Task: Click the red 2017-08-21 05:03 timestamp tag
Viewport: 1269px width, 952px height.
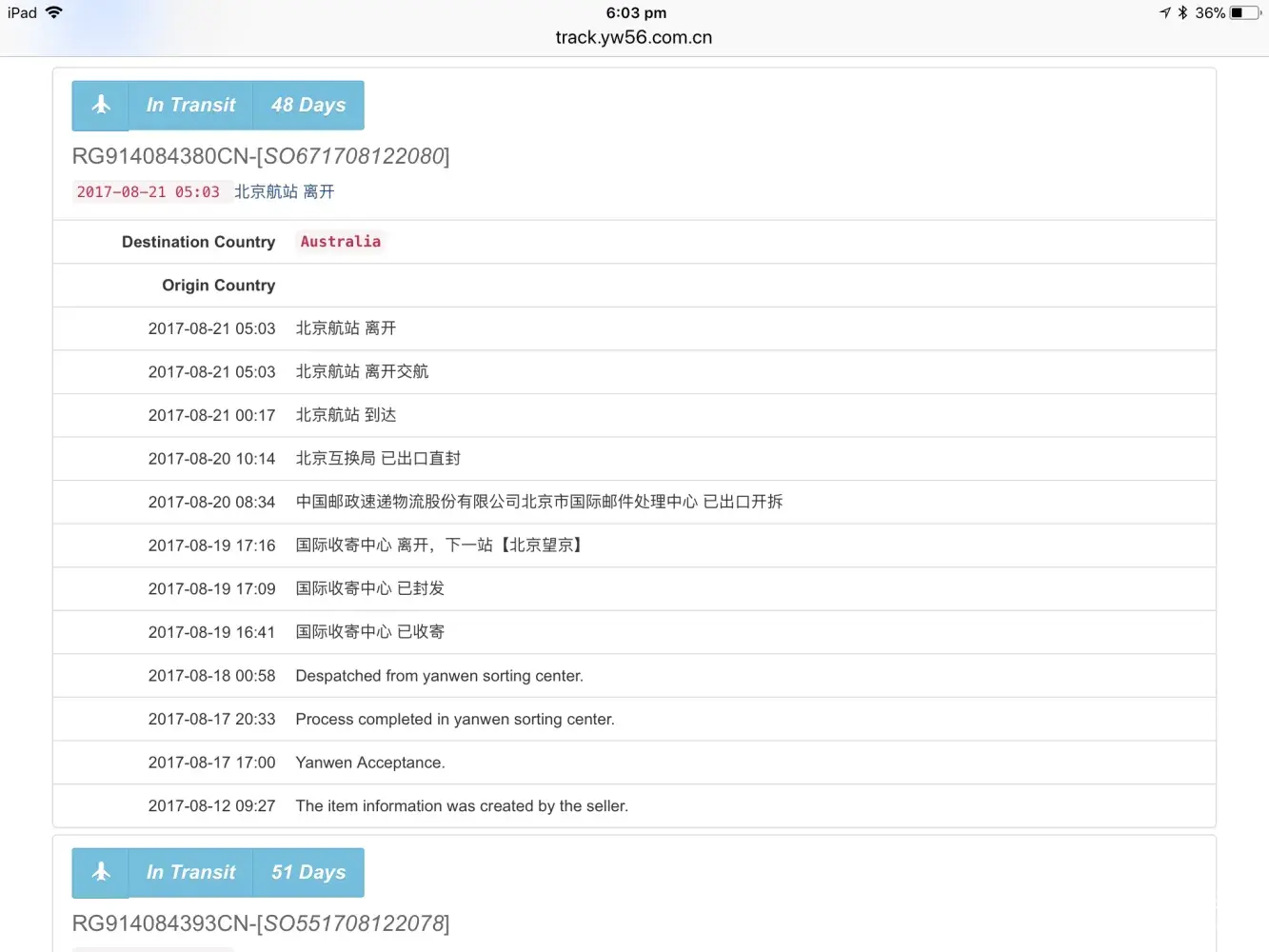Action: pyautogui.click(x=149, y=192)
